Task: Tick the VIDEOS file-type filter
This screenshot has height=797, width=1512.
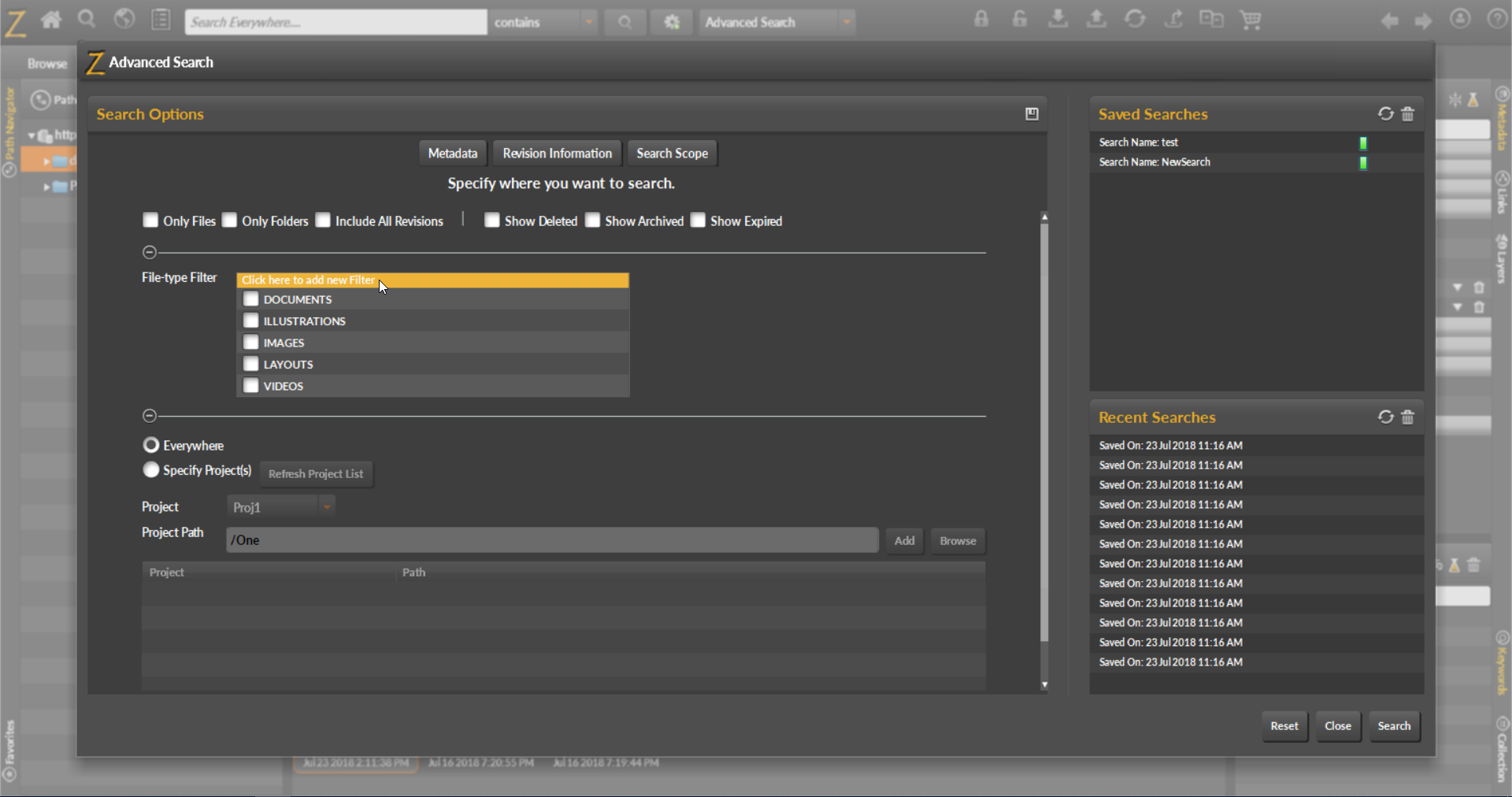Action: [251, 386]
